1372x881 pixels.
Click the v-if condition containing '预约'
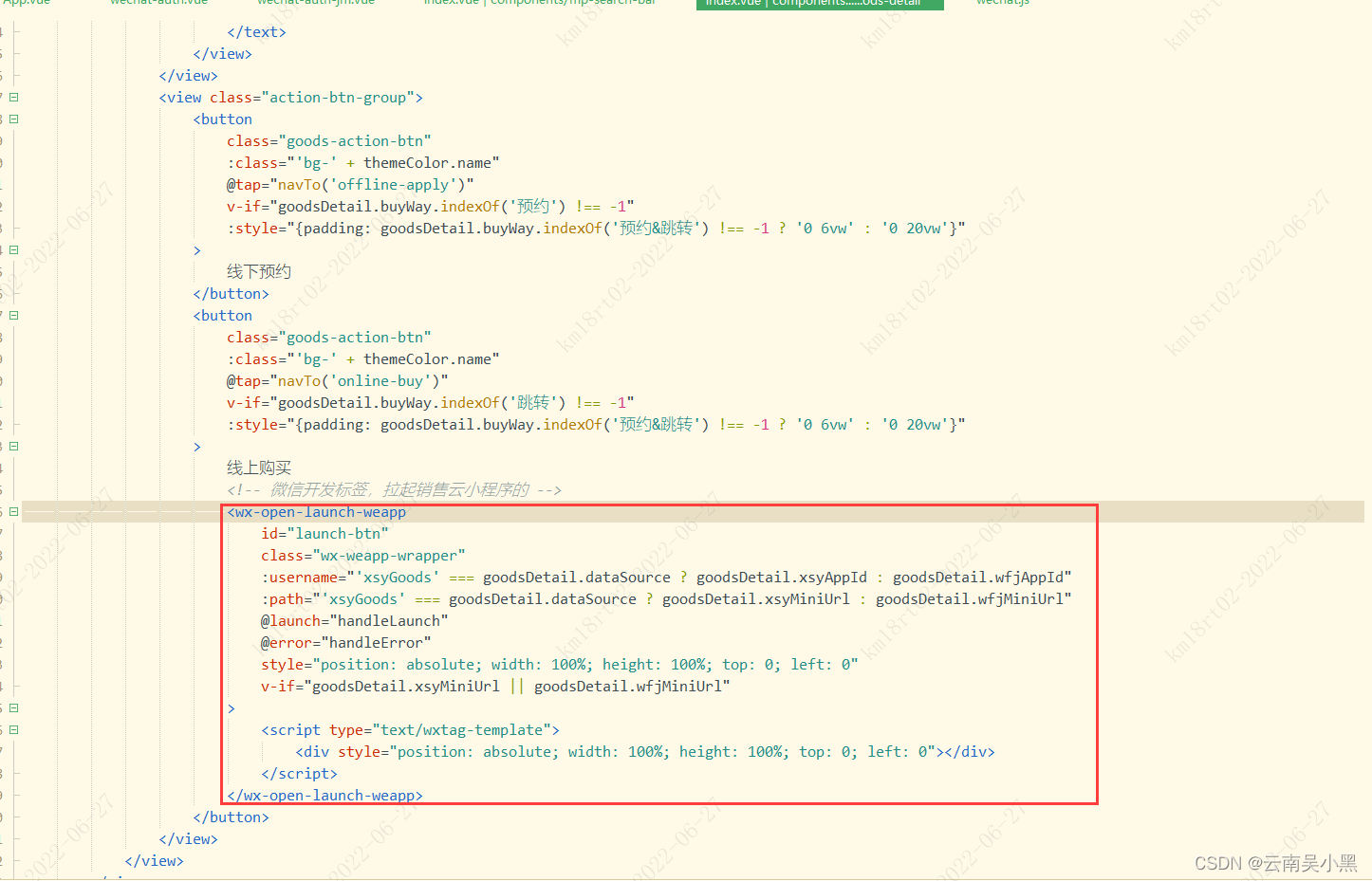(x=431, y=206)
